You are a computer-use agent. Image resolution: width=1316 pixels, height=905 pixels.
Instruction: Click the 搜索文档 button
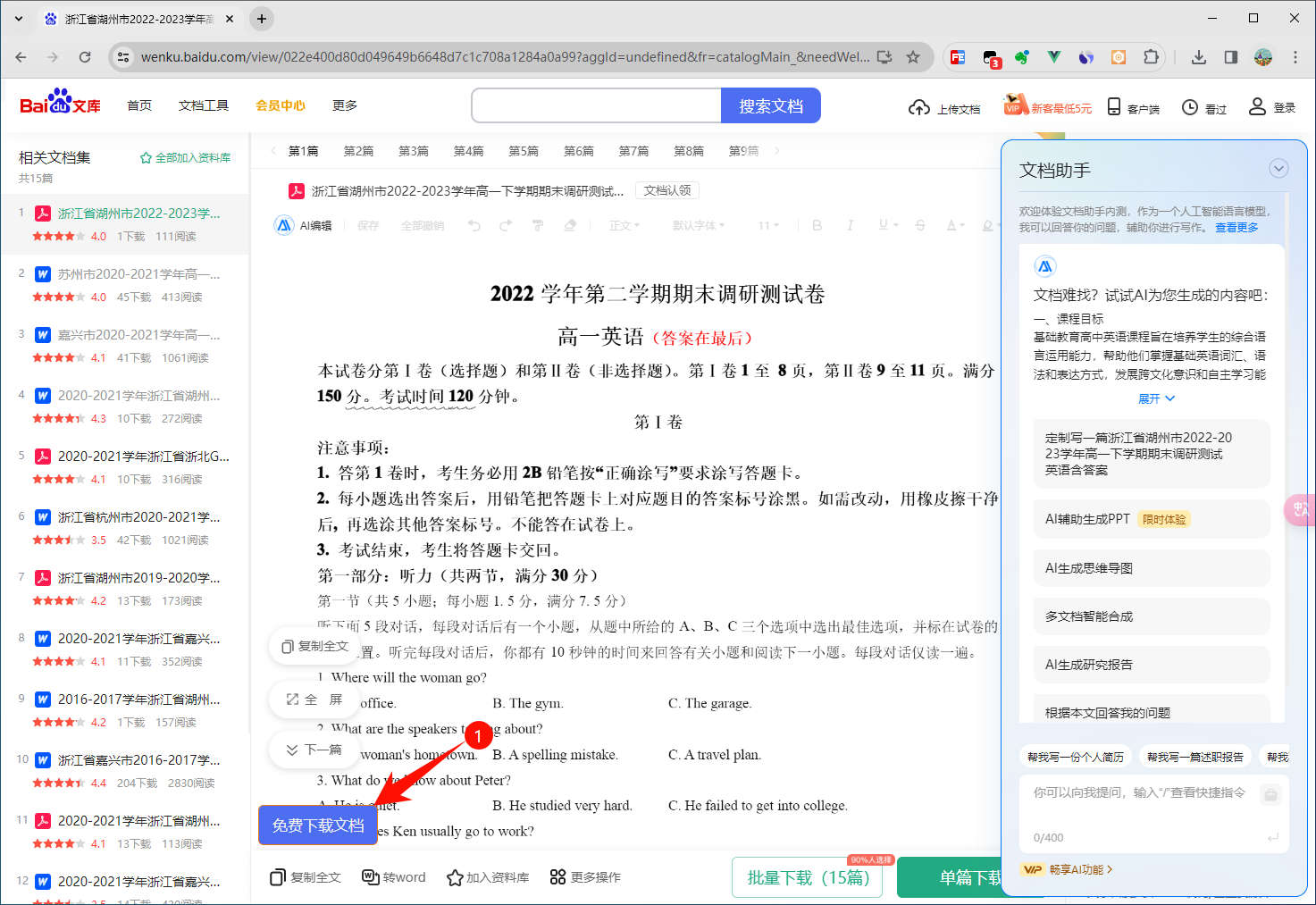click(x=771, y=105)
